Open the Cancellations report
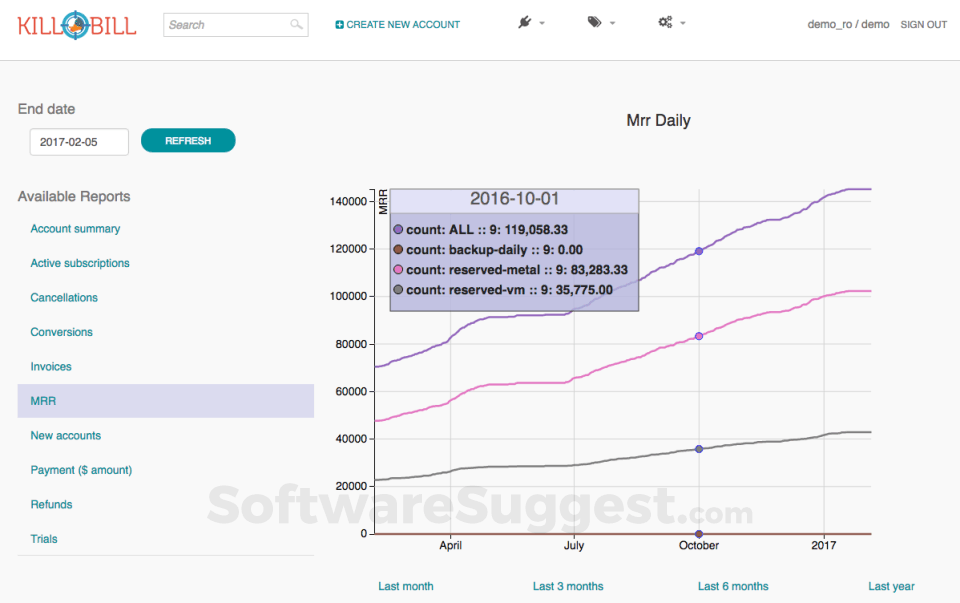The width and height of the screenshot is (960, 603). pyautogui.click(x=64, y=298)
